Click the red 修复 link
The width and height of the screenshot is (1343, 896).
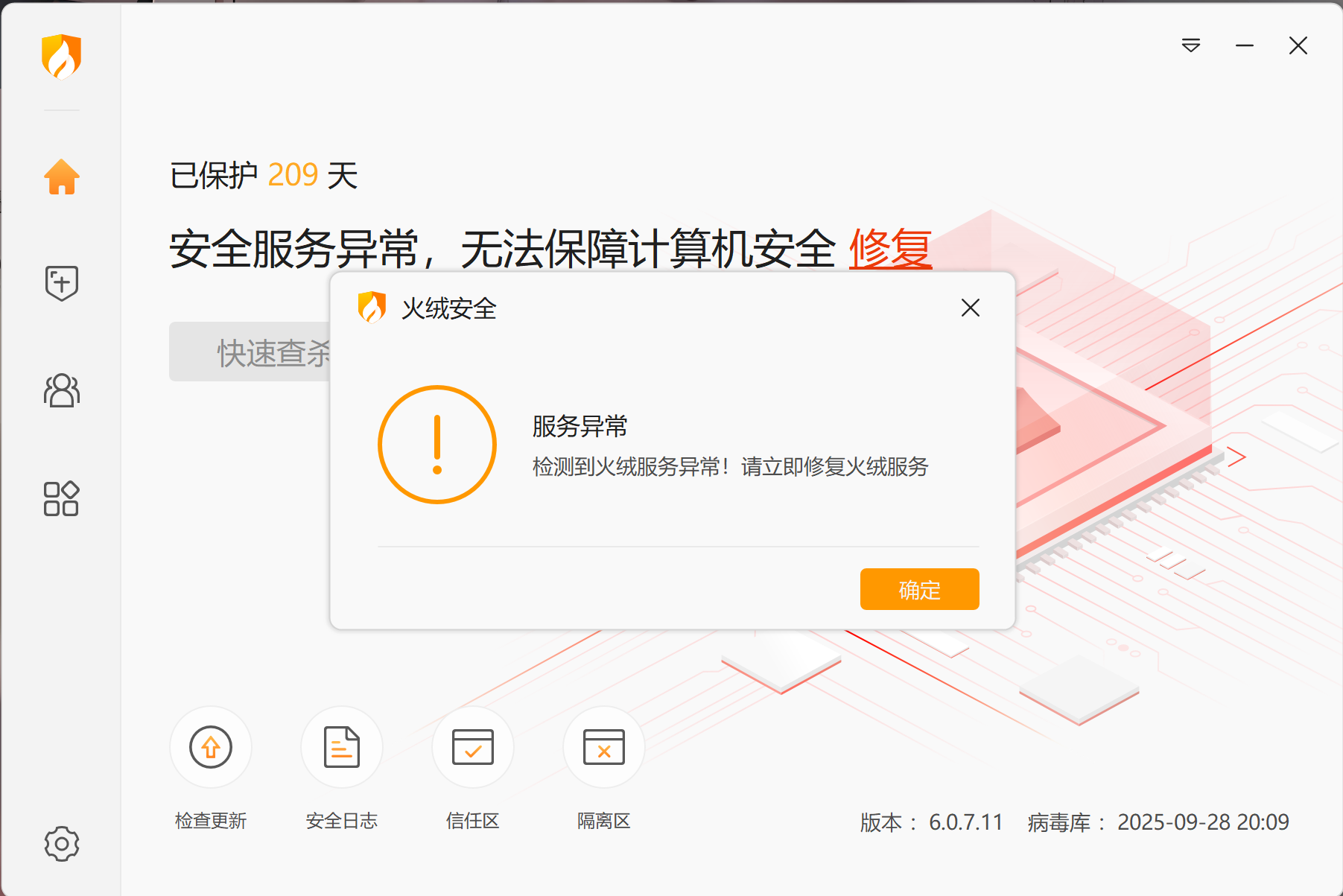(891, 248)
